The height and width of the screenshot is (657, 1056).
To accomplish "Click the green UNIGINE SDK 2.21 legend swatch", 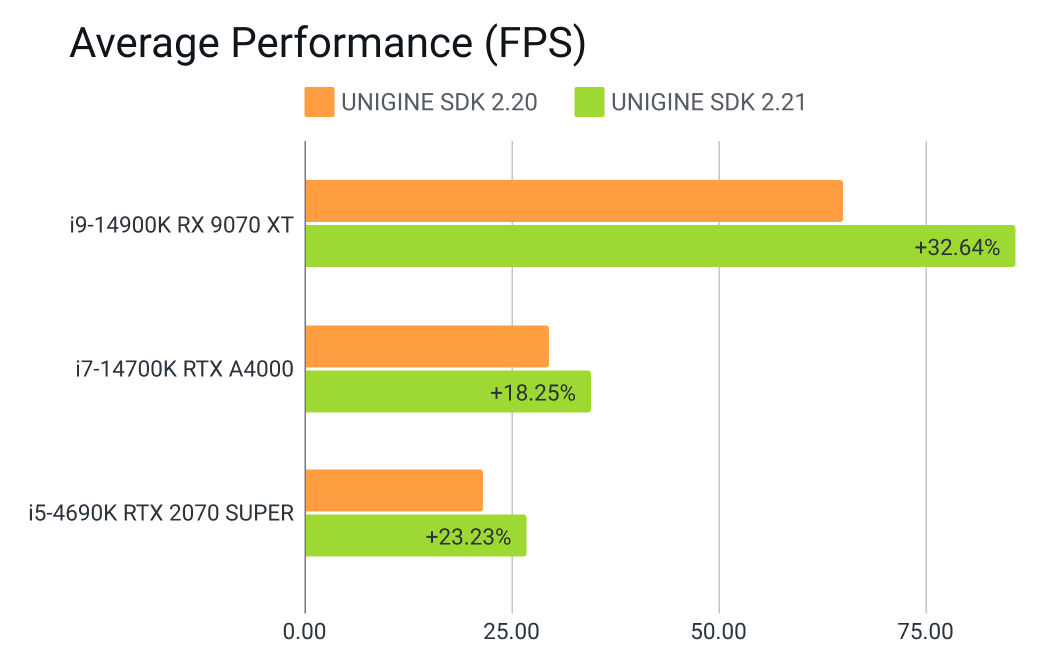I will pyautogui.click(x=589, y=102).
